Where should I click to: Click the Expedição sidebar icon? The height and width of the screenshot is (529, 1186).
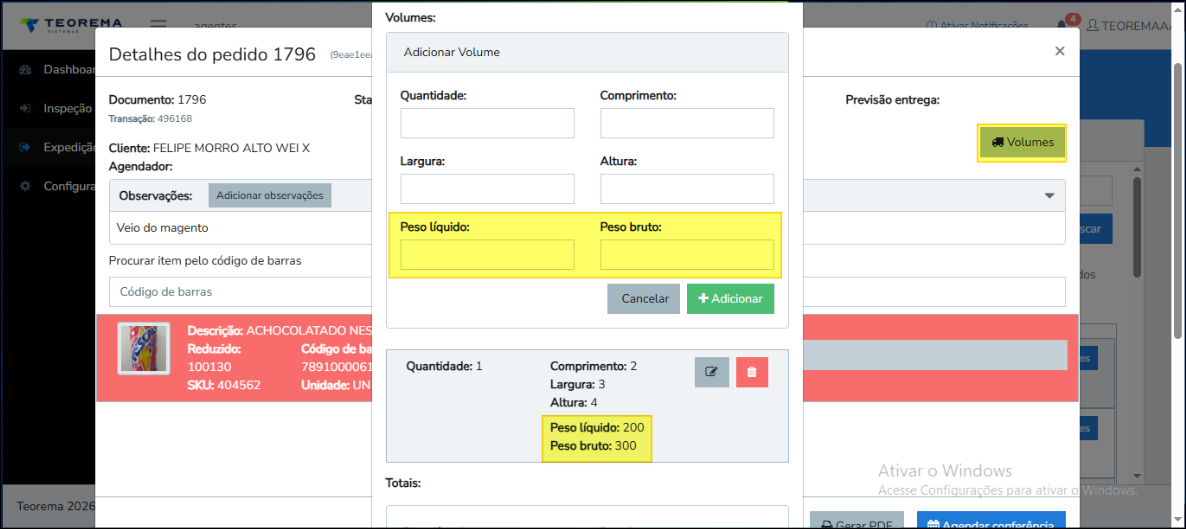(25, 147)
